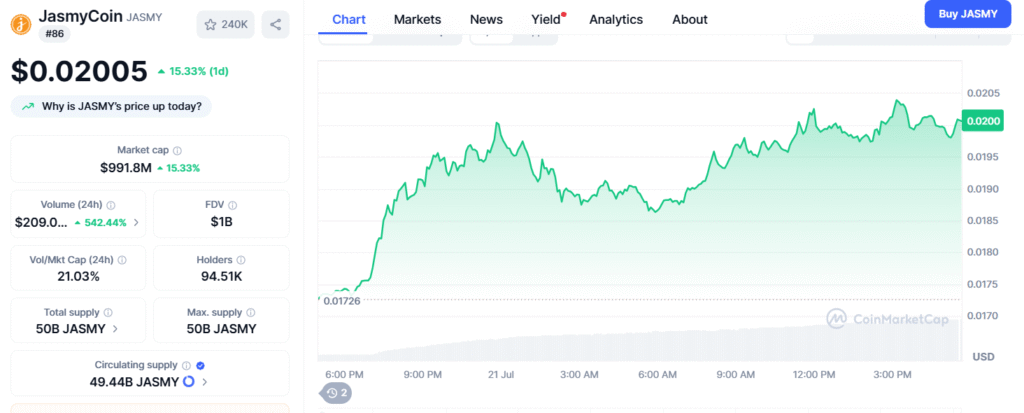Expand Volume (24h) details chevron

click(136, 222)
